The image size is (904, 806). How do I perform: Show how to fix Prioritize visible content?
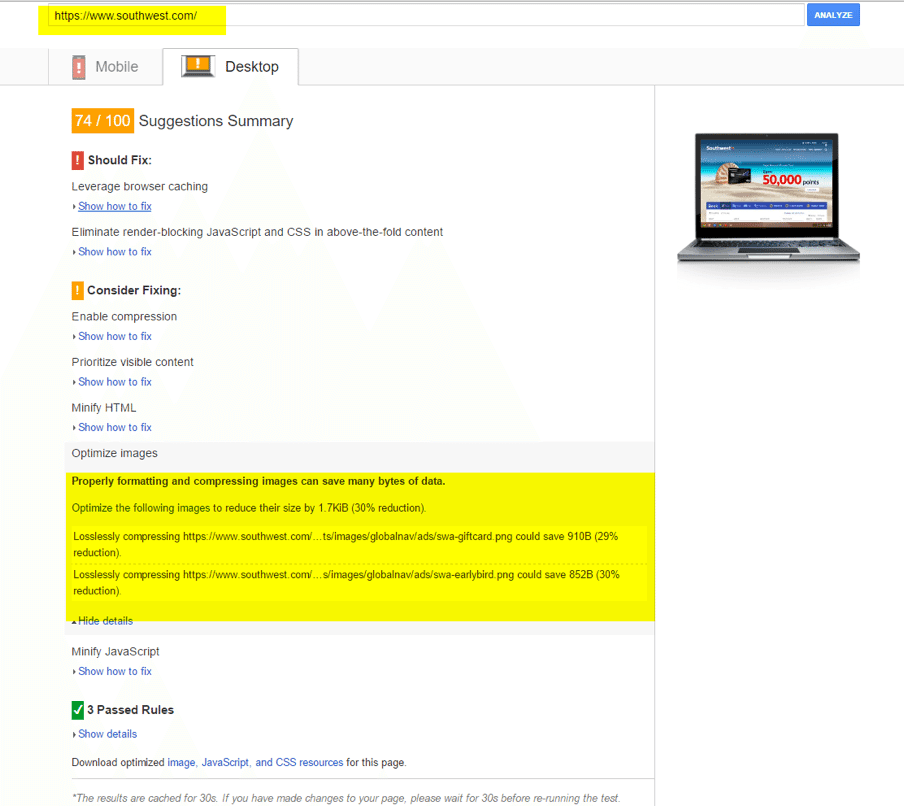[114, 382]
